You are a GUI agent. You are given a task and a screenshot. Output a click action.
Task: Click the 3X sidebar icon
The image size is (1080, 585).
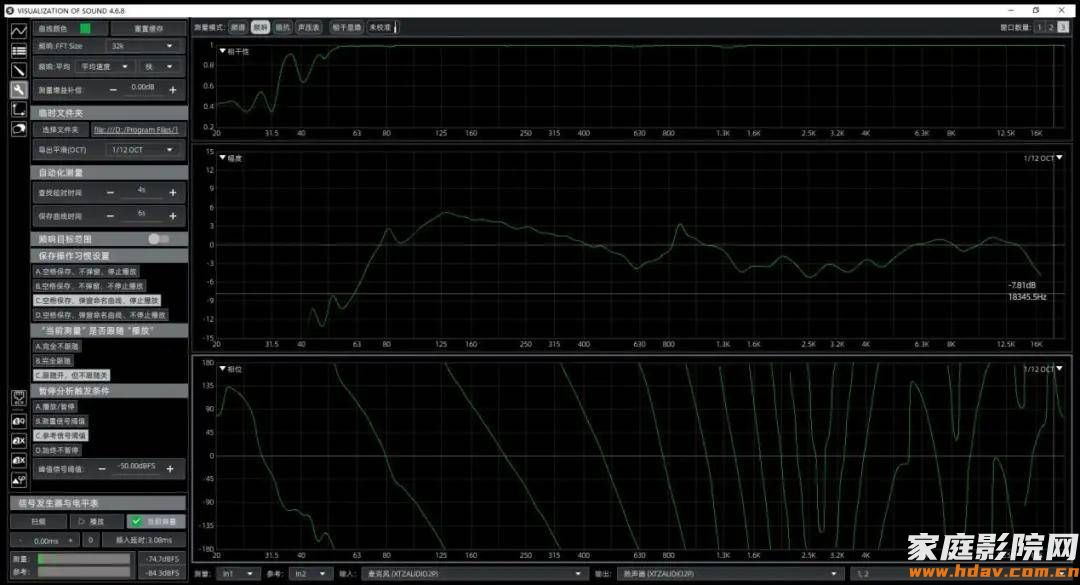coord(18,460)
